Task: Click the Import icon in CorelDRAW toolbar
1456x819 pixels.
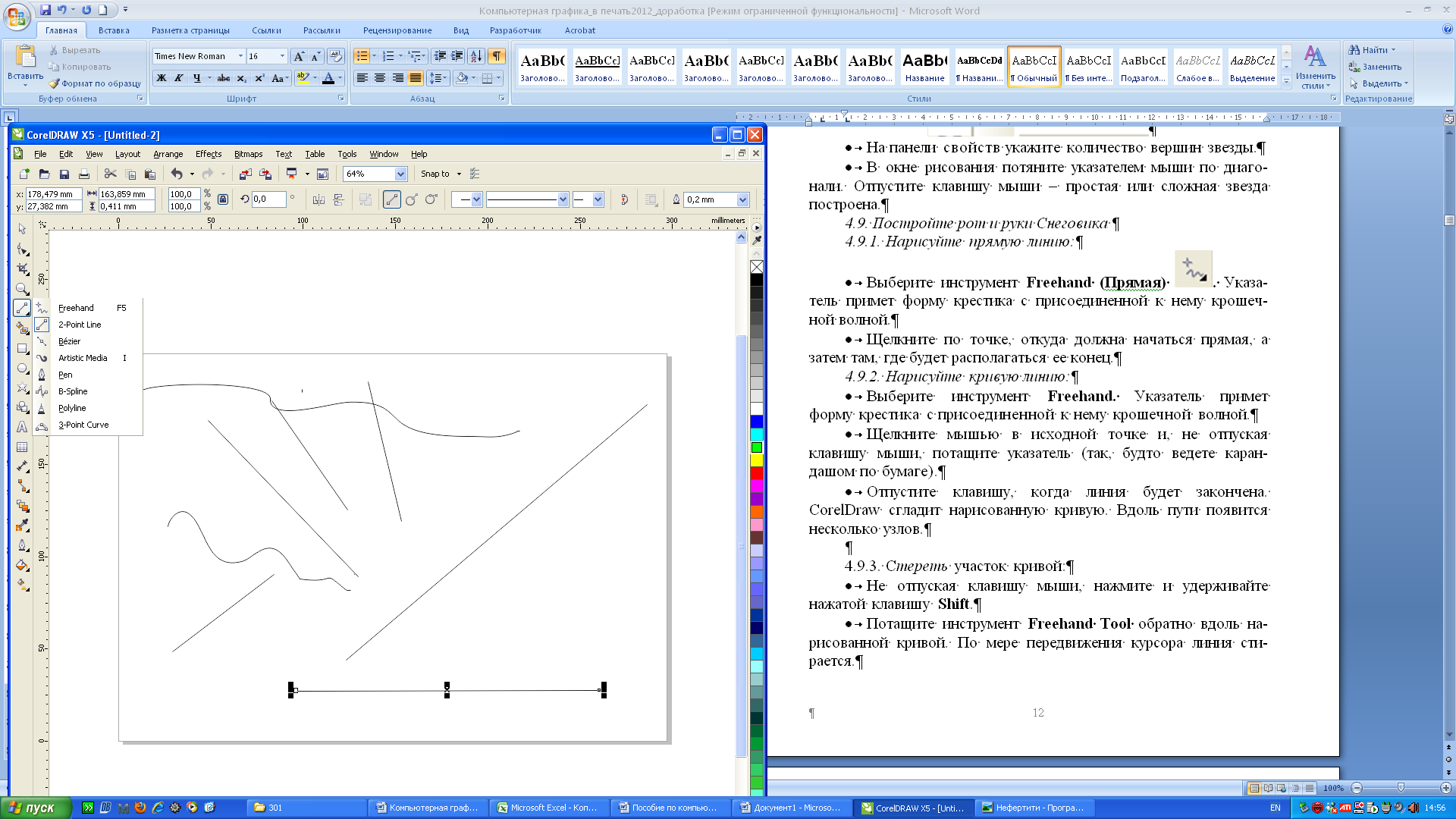Action: click(x=245, y=174)
